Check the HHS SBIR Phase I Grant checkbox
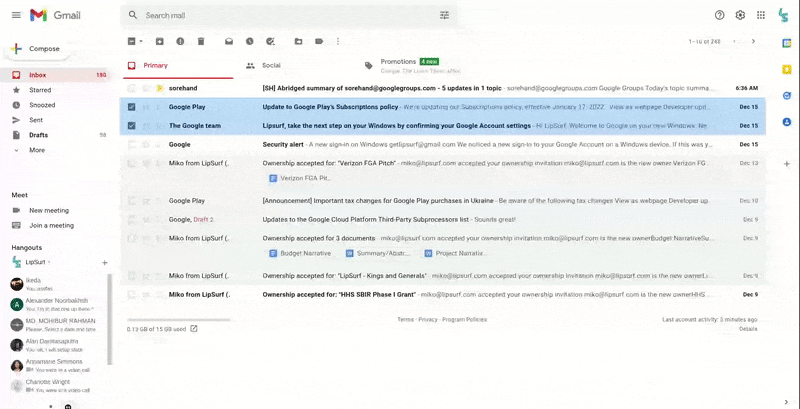The width and height of the screenshot is (800, 409). coord(132,294)
